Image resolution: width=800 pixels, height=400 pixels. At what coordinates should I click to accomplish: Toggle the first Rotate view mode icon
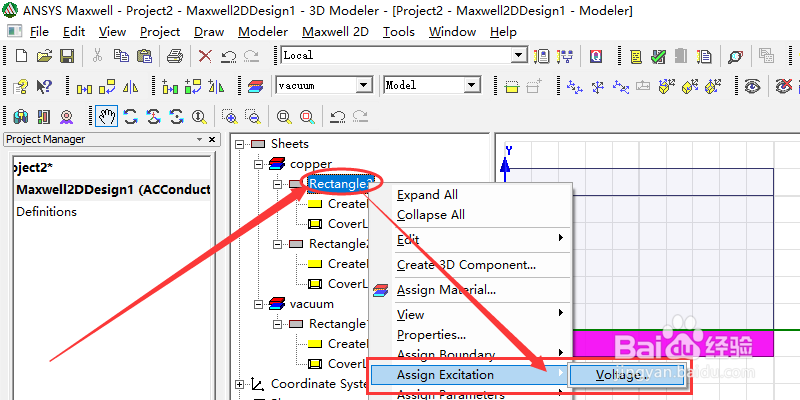pyautogui.click(x=131, y=117)
